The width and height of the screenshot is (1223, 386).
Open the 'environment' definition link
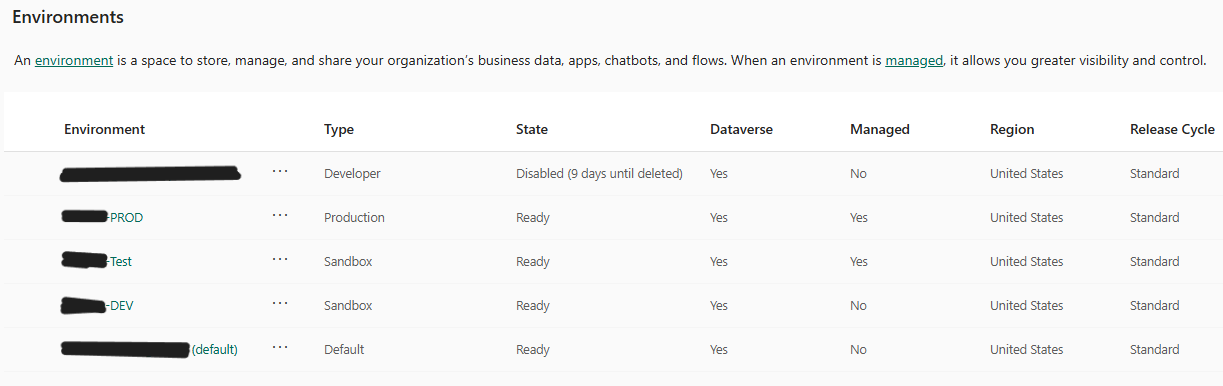coord(74,60)
